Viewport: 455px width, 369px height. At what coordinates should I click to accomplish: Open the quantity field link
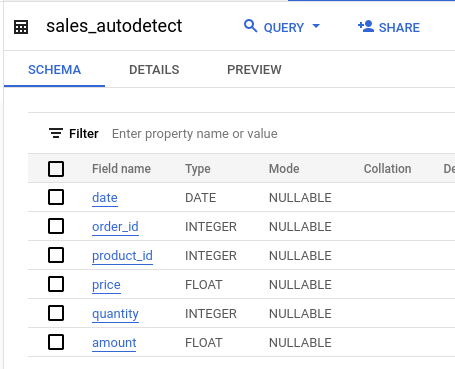[115, 314]
